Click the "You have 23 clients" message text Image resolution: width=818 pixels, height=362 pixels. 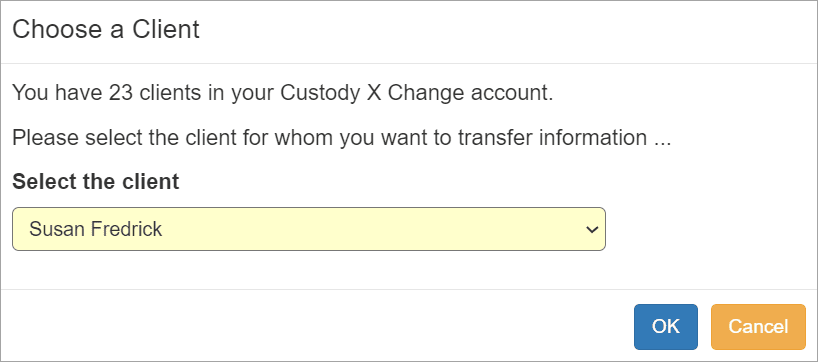point(282,93)
